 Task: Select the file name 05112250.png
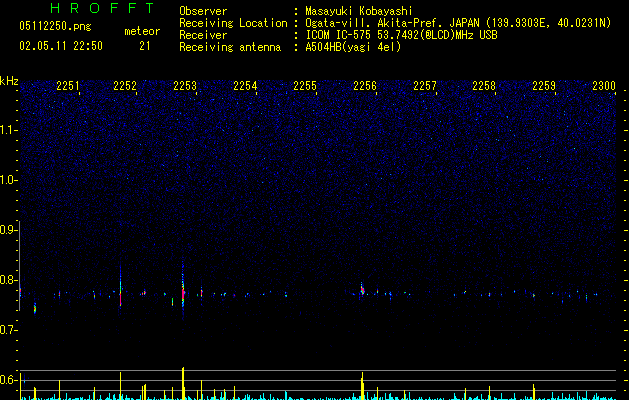55,27
